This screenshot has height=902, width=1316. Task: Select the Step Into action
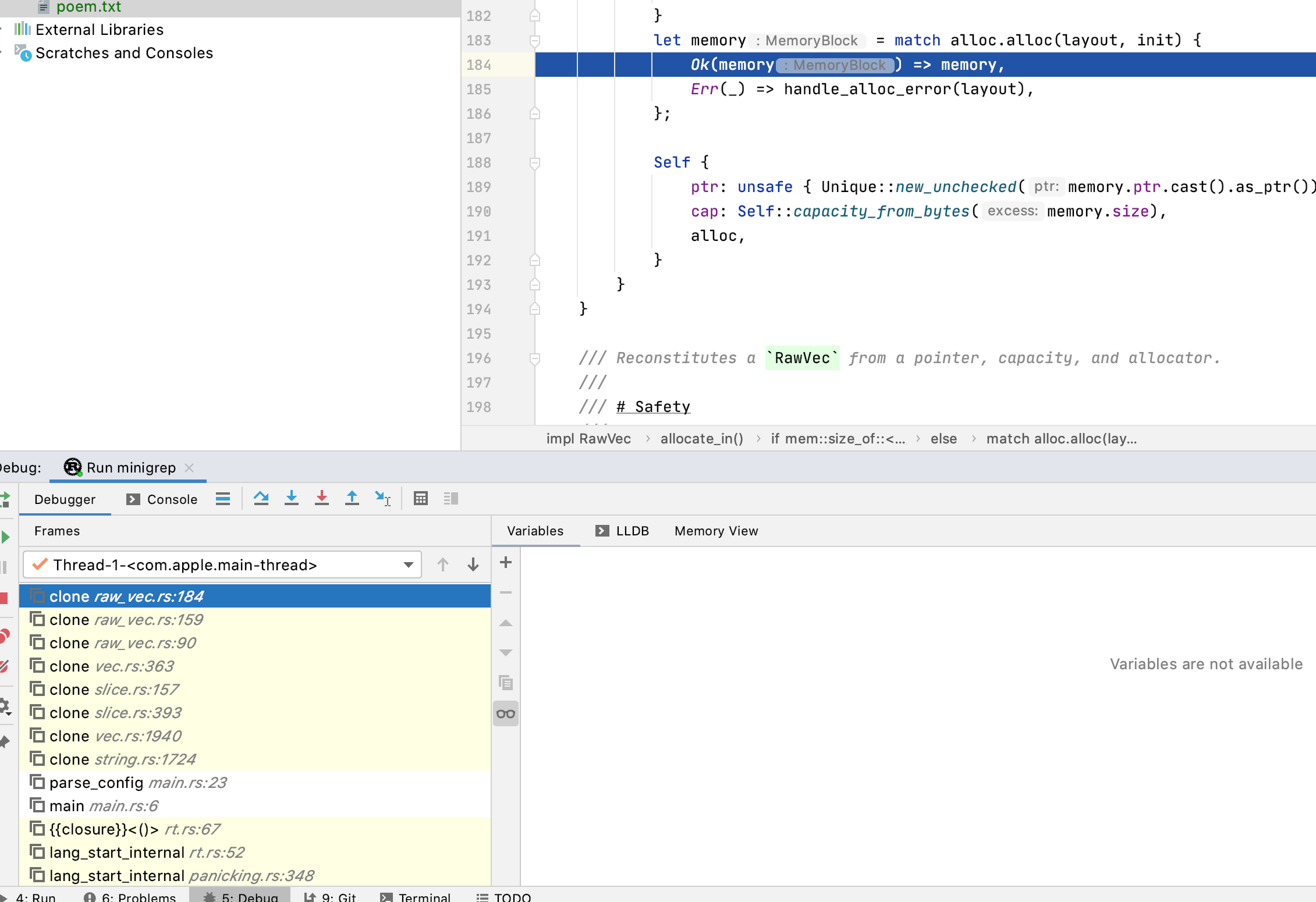292,498
